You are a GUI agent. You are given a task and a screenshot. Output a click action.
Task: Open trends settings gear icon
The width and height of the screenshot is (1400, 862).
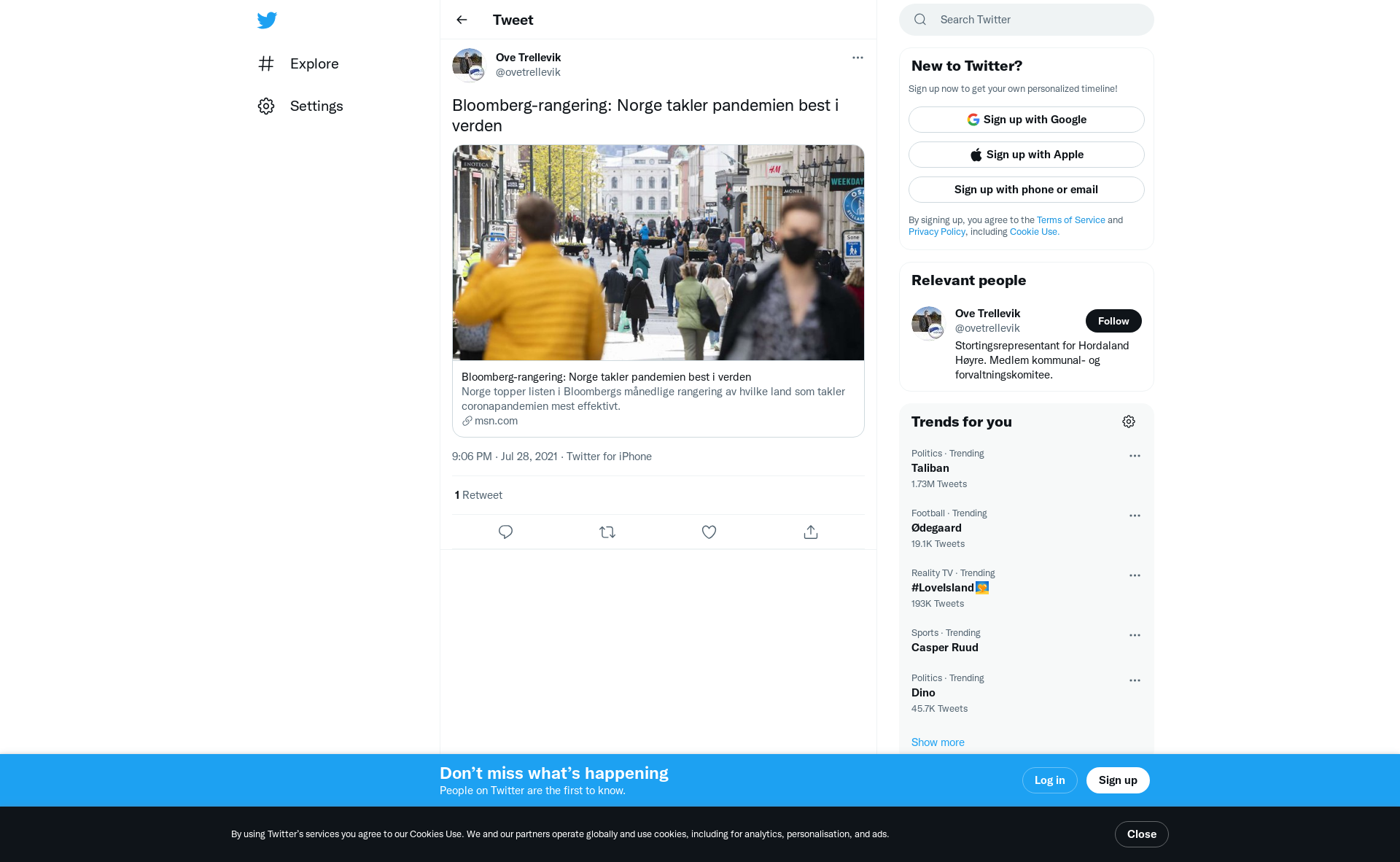point(1128,422)
